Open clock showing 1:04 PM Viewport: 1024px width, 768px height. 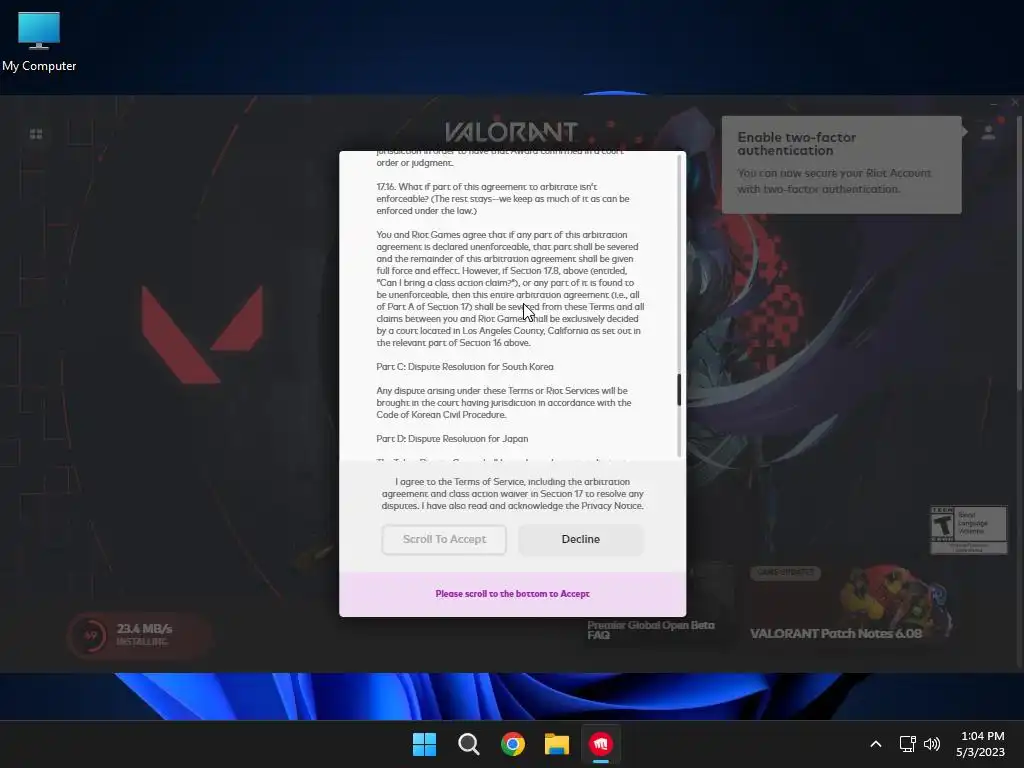pyautogui.click(x=980, y=744)
